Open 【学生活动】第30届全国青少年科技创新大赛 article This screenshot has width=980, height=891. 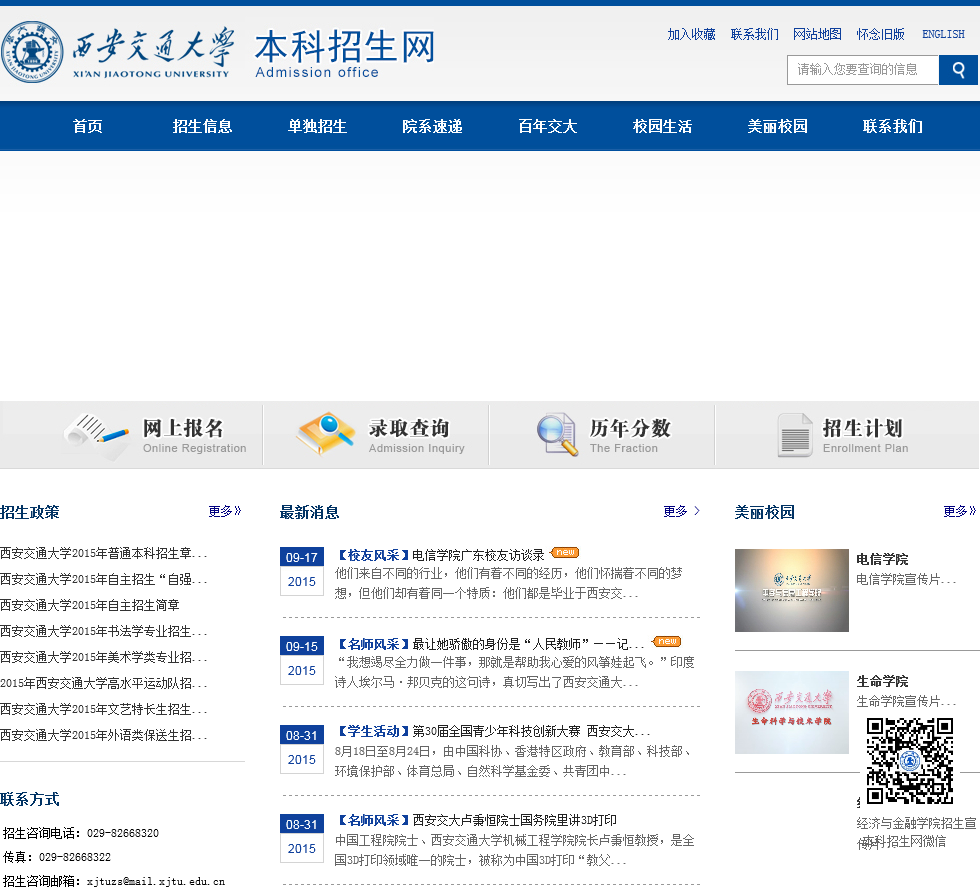494,731
